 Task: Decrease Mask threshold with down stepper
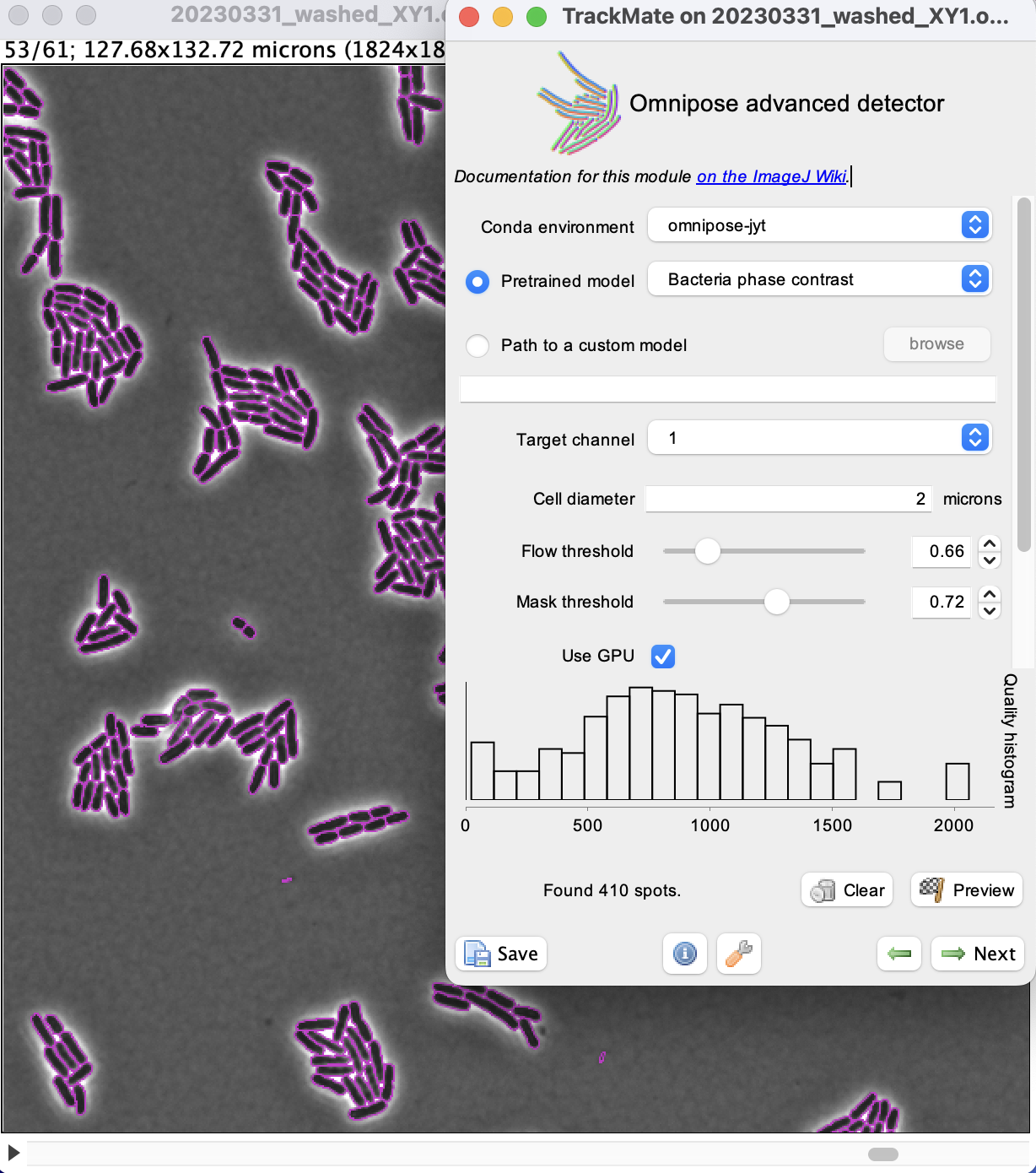tap(990, 610)
